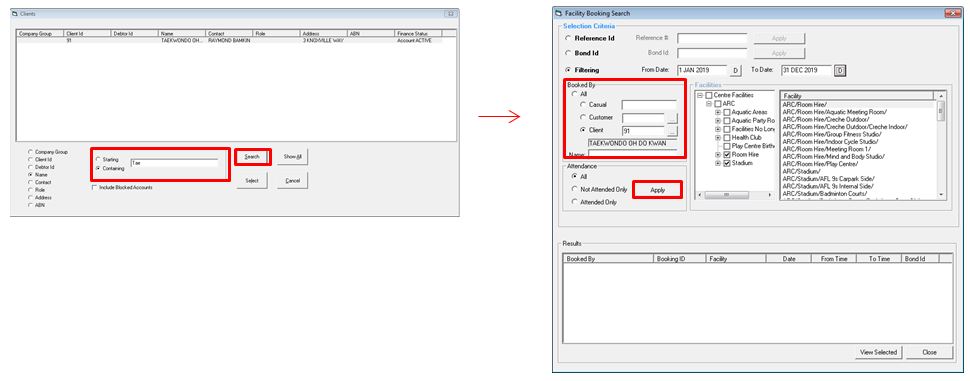
Task: Expand the Room Hire tree node
Action: pos(718,155)
